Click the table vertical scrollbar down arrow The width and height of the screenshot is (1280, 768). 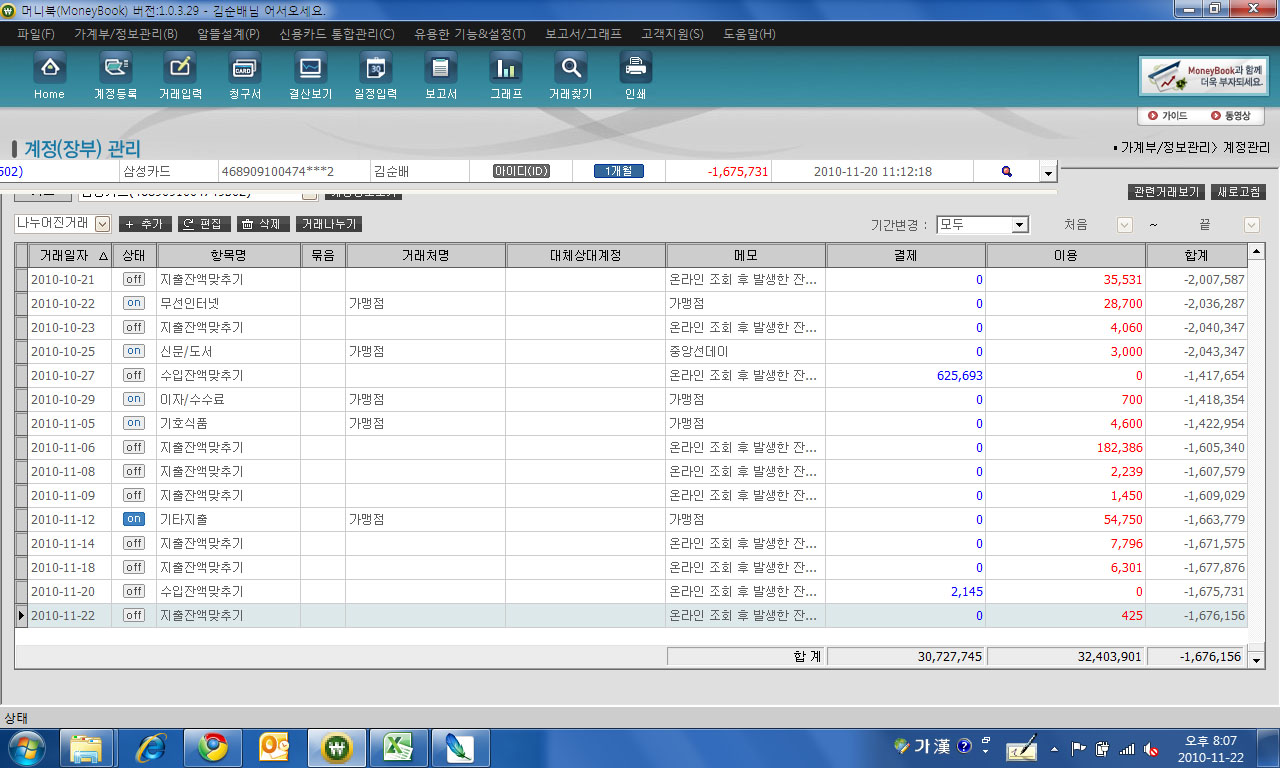(x=1257, y=659)
